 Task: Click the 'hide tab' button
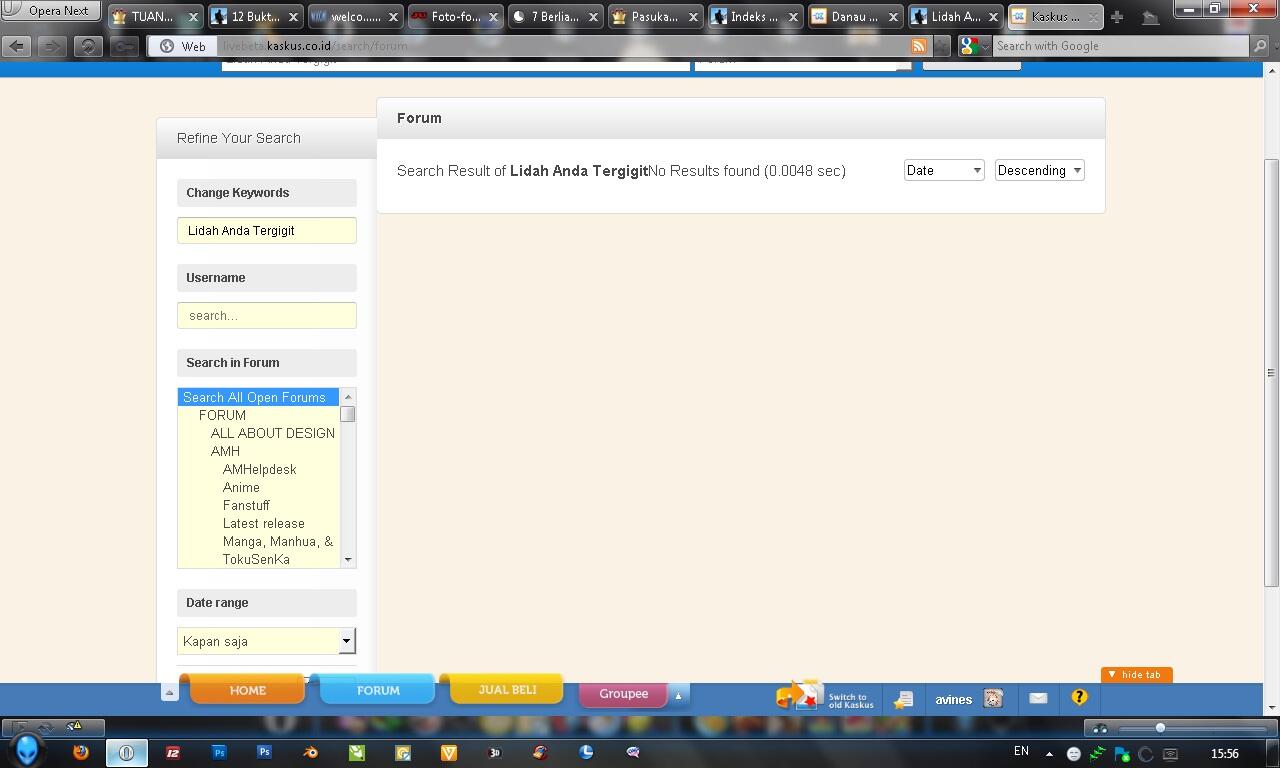point(1136,675)
